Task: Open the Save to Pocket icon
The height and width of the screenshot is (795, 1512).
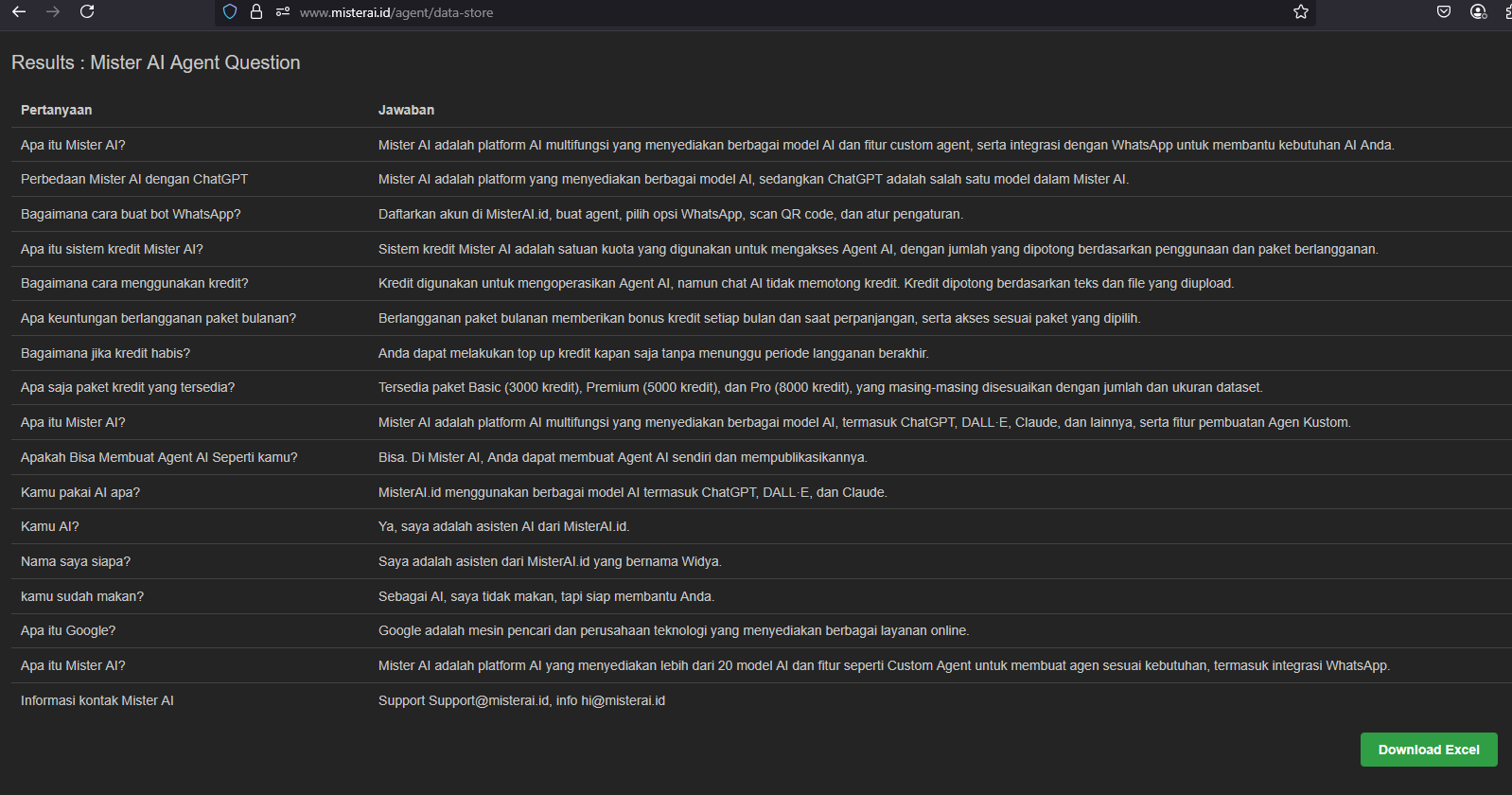Action: pos(1444,12)
